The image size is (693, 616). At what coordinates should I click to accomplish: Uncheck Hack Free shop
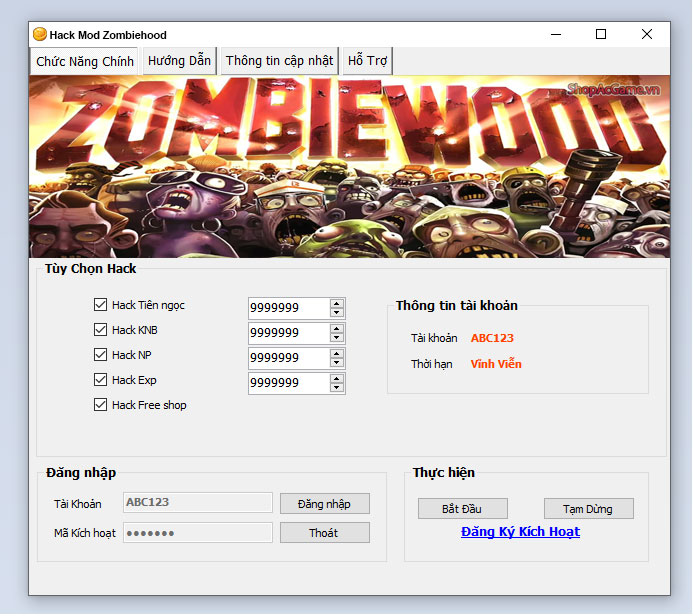(x=100, y=405)
